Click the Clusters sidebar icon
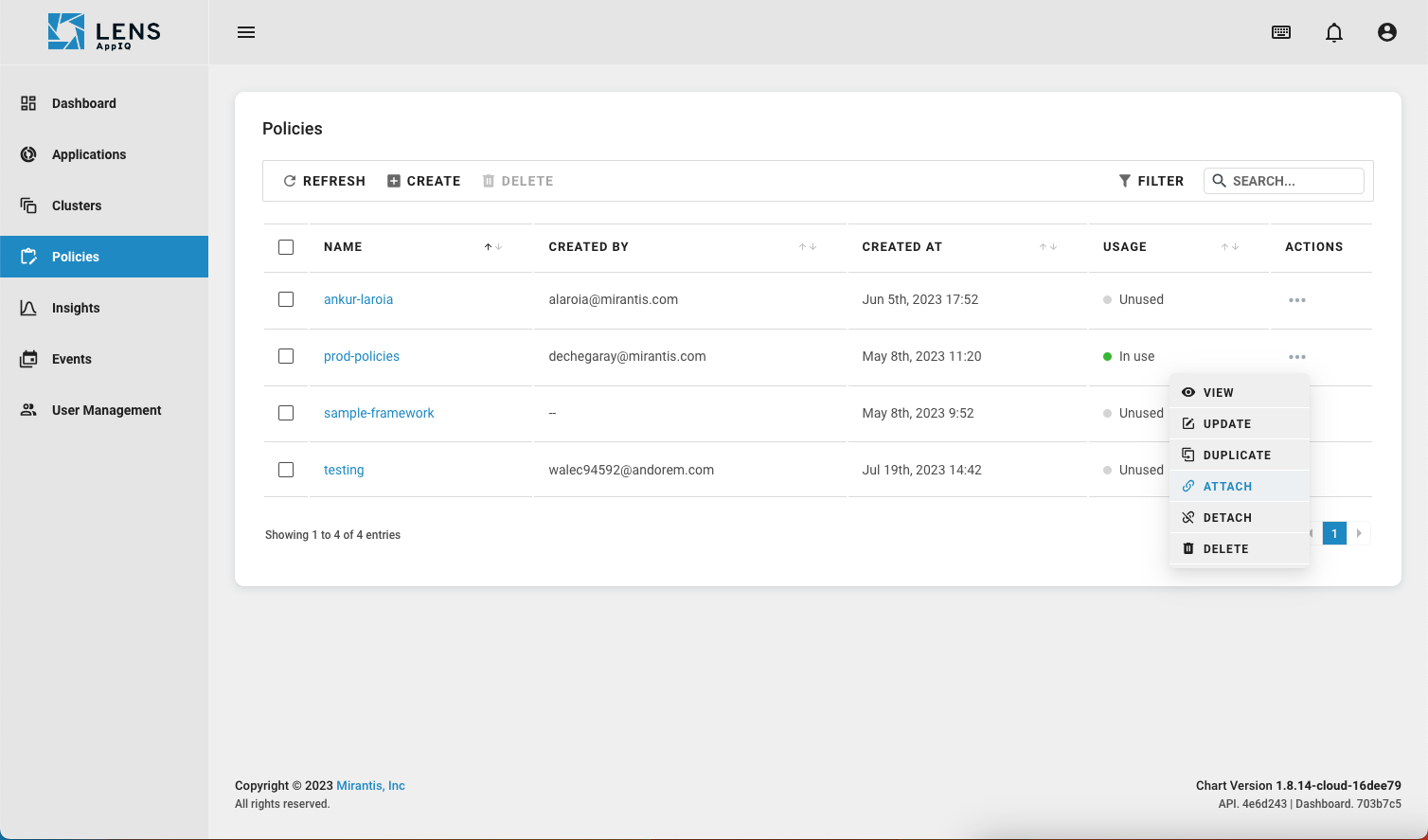The image size is (1428, 840). pyautogui.click(x=28, y=206)
